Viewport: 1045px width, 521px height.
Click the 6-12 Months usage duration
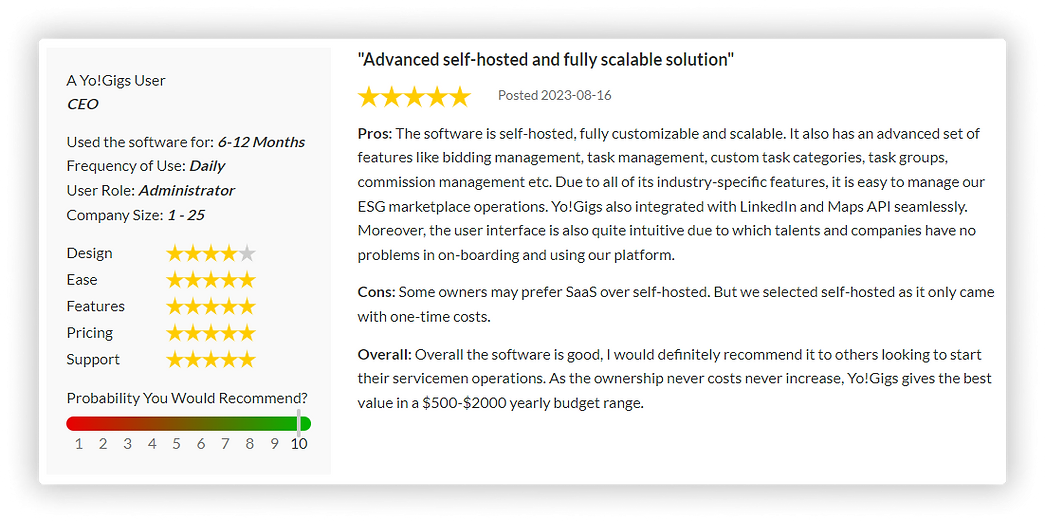point(261,142)
